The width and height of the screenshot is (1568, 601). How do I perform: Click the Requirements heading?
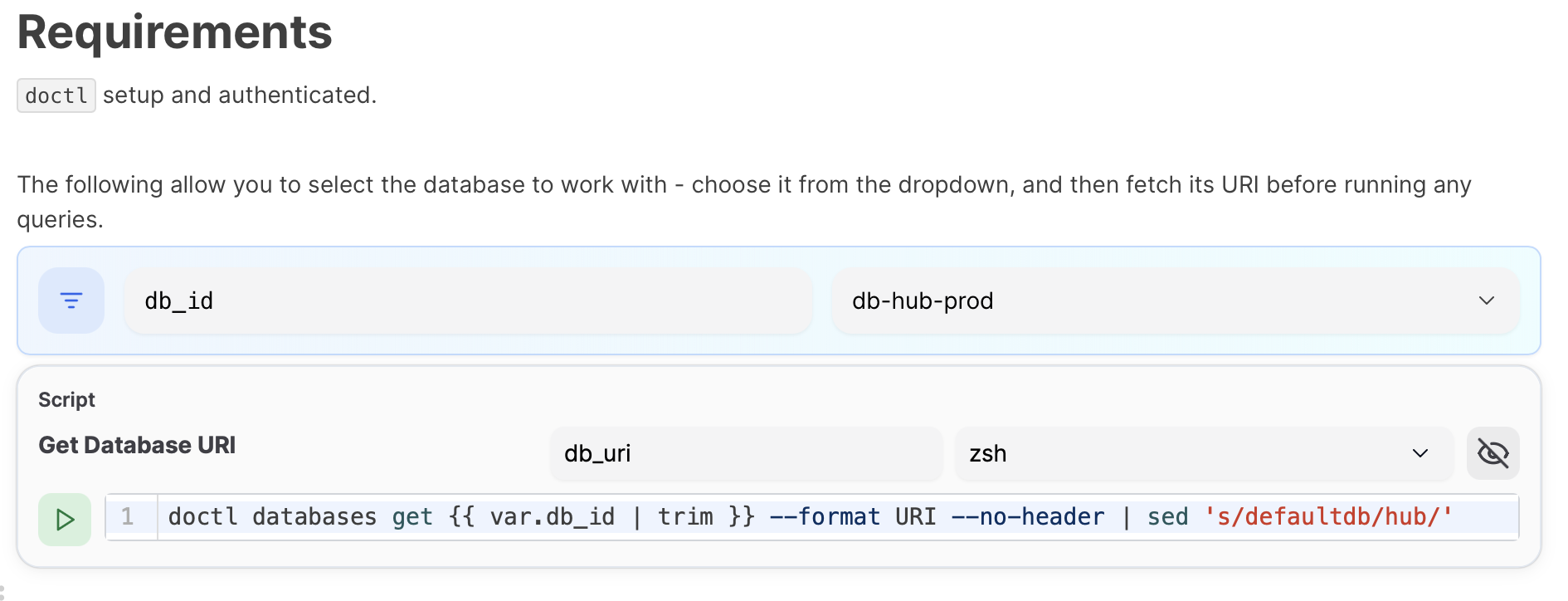tap(175, 32)
